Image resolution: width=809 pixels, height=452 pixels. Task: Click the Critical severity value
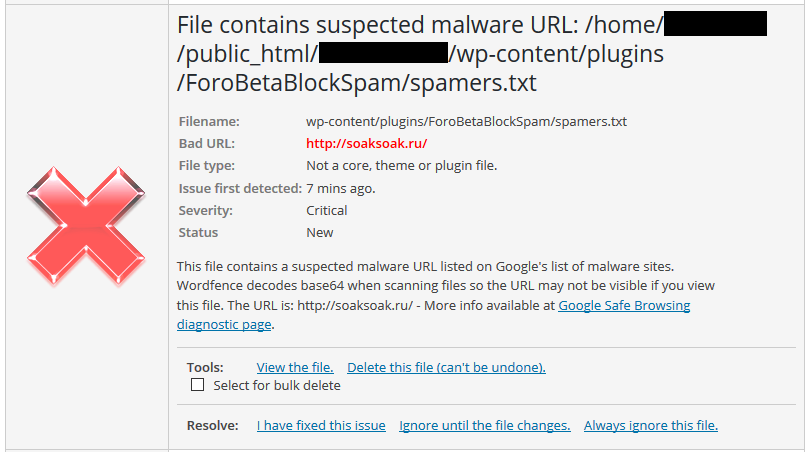click(x=327, y=211)
